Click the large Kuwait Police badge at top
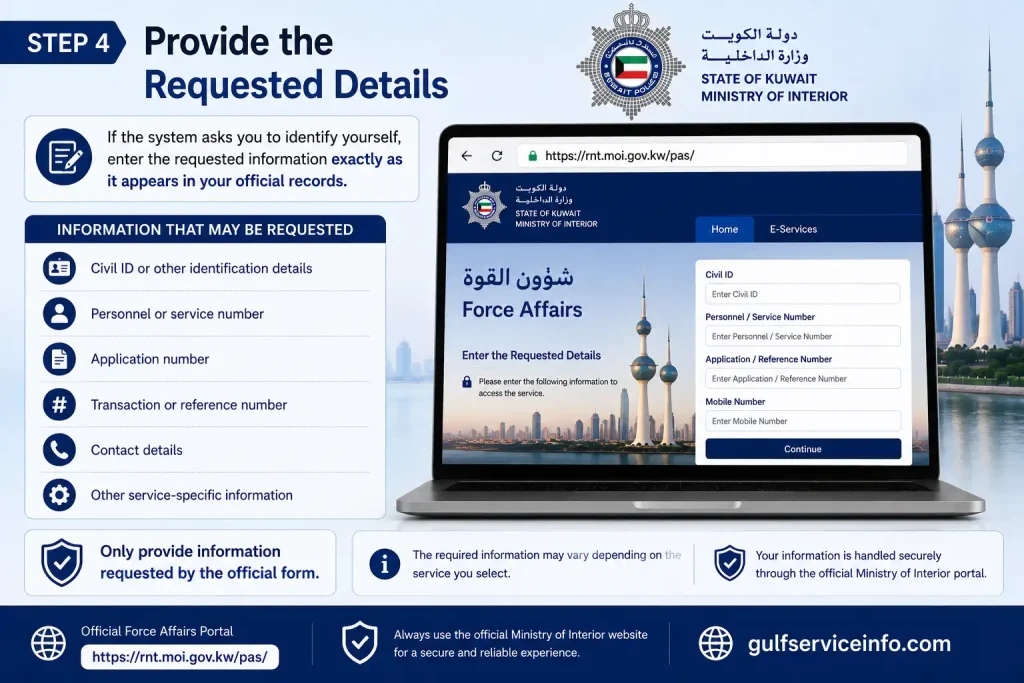The height and width of the screenshot is (683, 1024). [631, 63]
